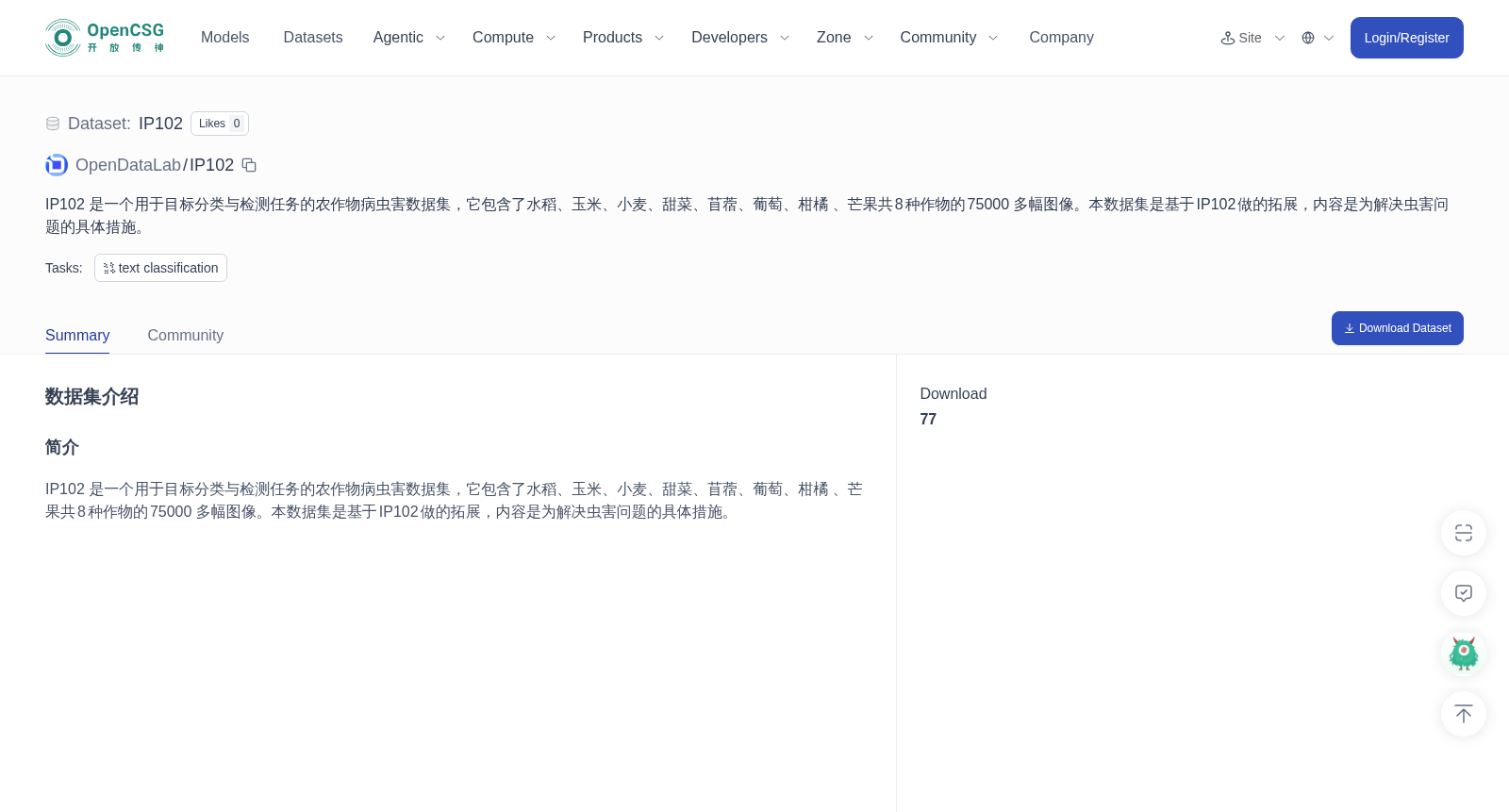Open the Company page
The height and width of the screenshot is (812, 1509).
click(x=1061, y=38)
